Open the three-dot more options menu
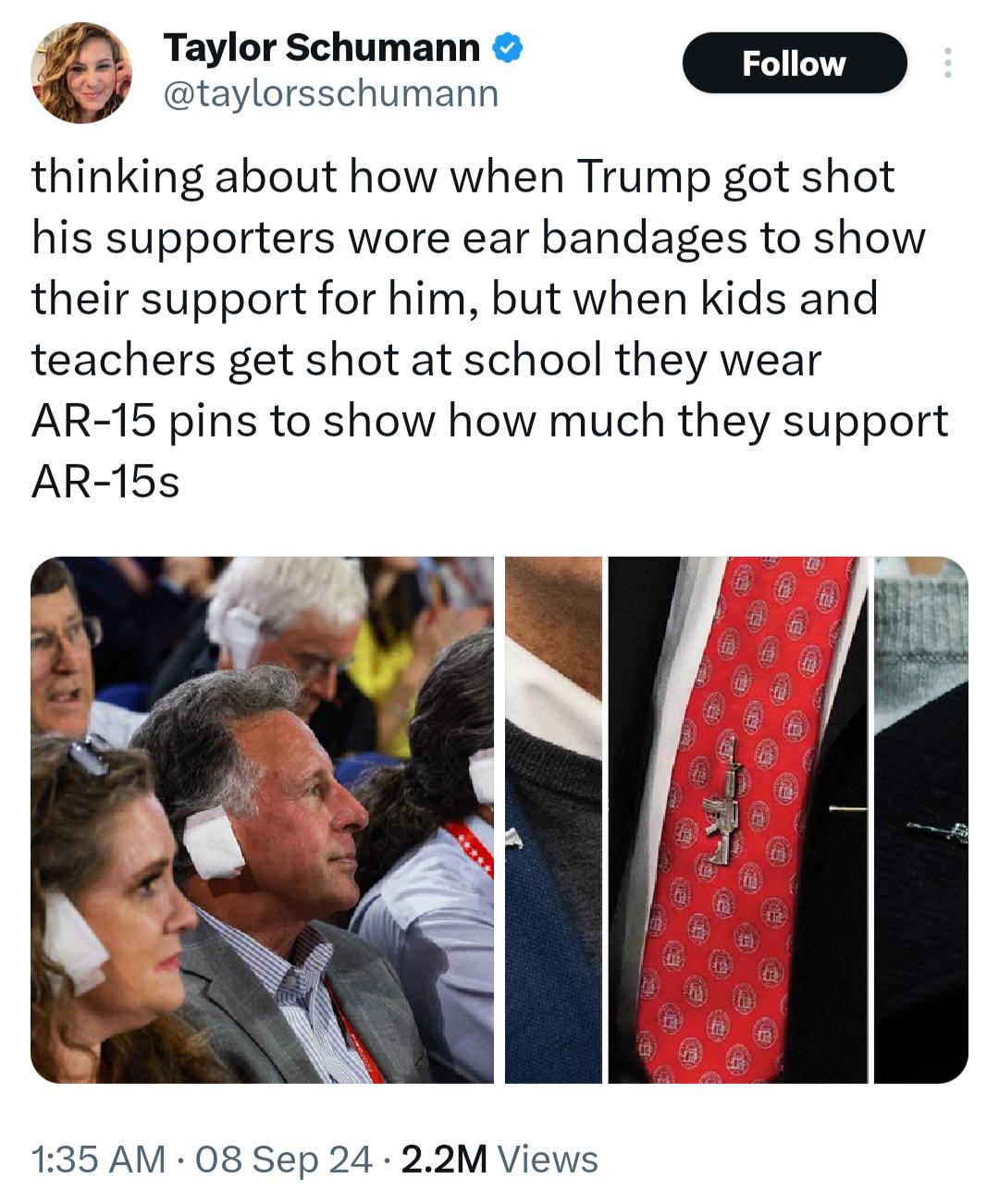This screenshot has height=1204, width=999. (946, 63)
